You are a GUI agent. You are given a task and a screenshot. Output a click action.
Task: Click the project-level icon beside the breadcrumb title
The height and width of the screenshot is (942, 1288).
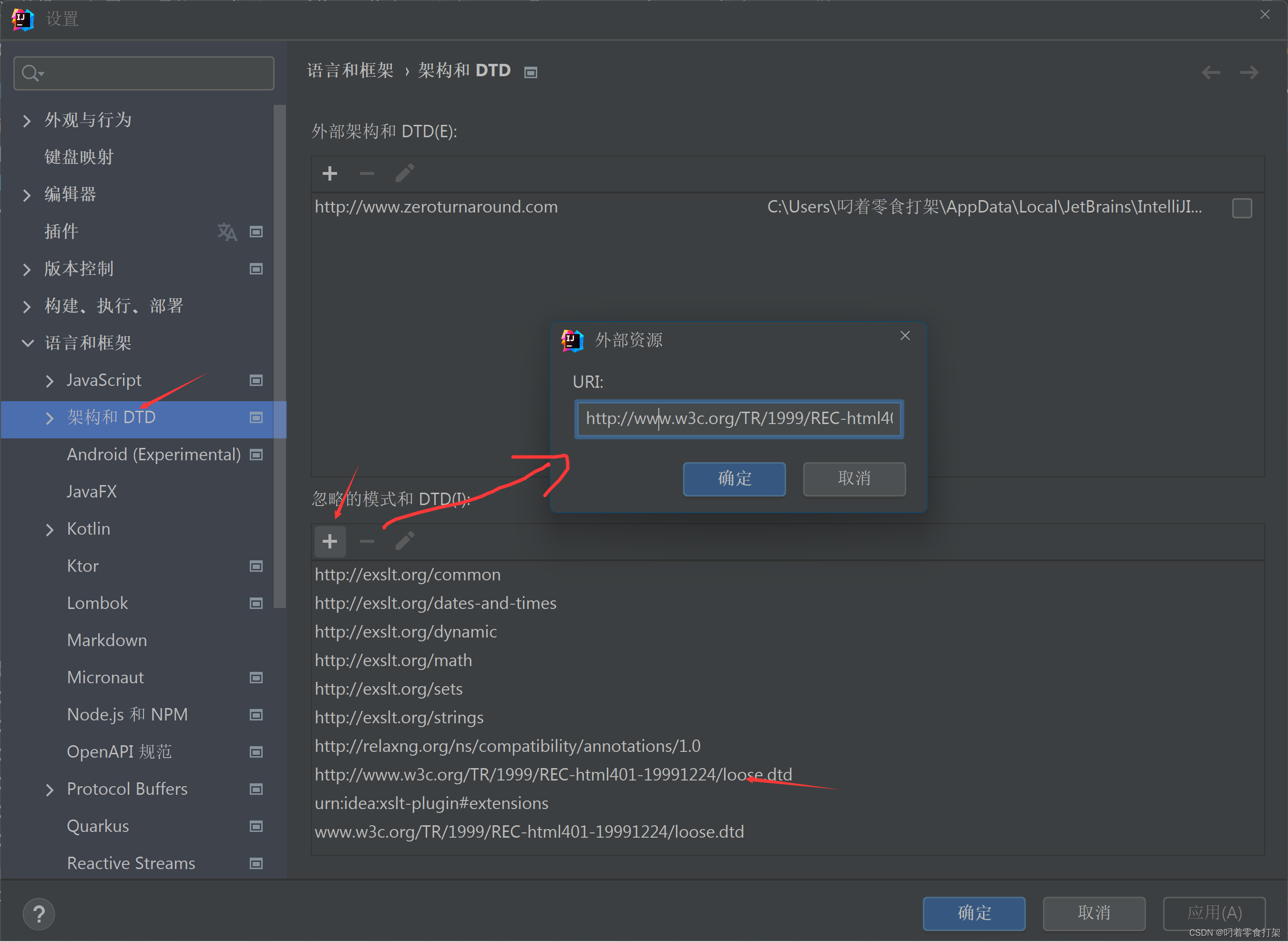pos(531,72)
